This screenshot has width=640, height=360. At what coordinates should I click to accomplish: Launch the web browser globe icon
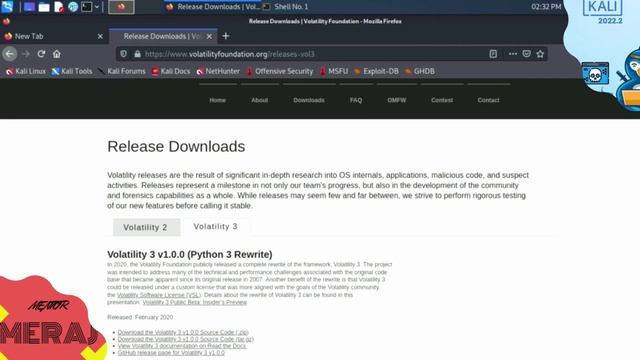[73, 7]
